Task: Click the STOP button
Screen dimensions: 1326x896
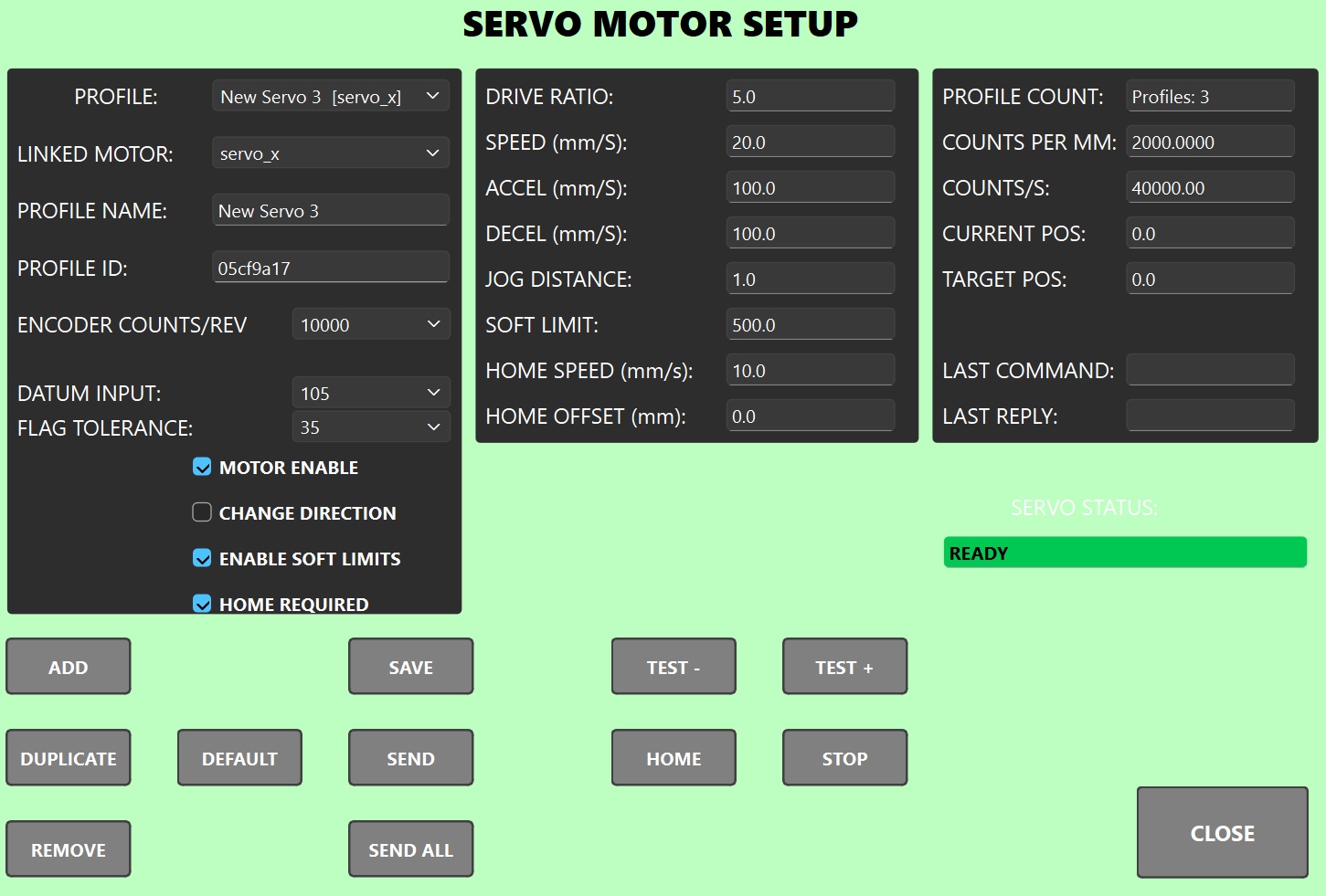Action: 844,758
